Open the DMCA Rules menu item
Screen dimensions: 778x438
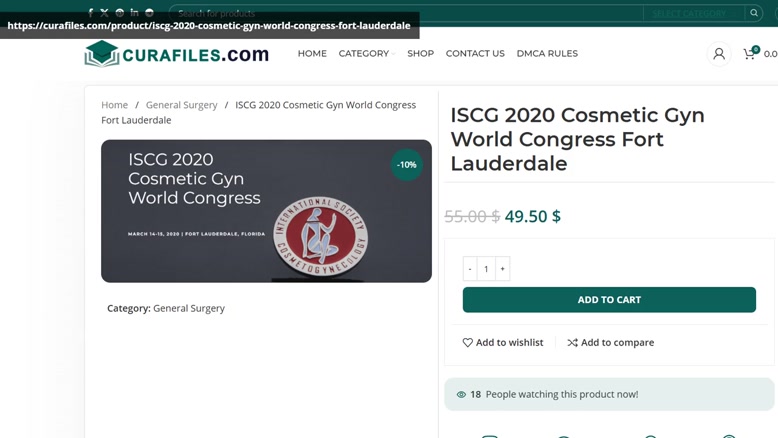pyautogui.click(x=547, y=54)
